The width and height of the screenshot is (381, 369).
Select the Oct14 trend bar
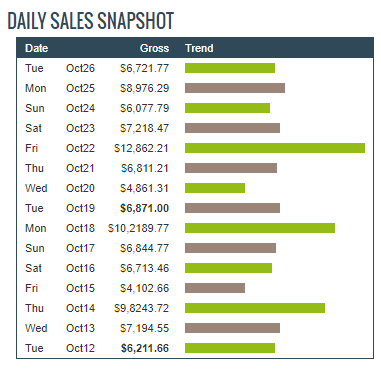pos(255,308)
